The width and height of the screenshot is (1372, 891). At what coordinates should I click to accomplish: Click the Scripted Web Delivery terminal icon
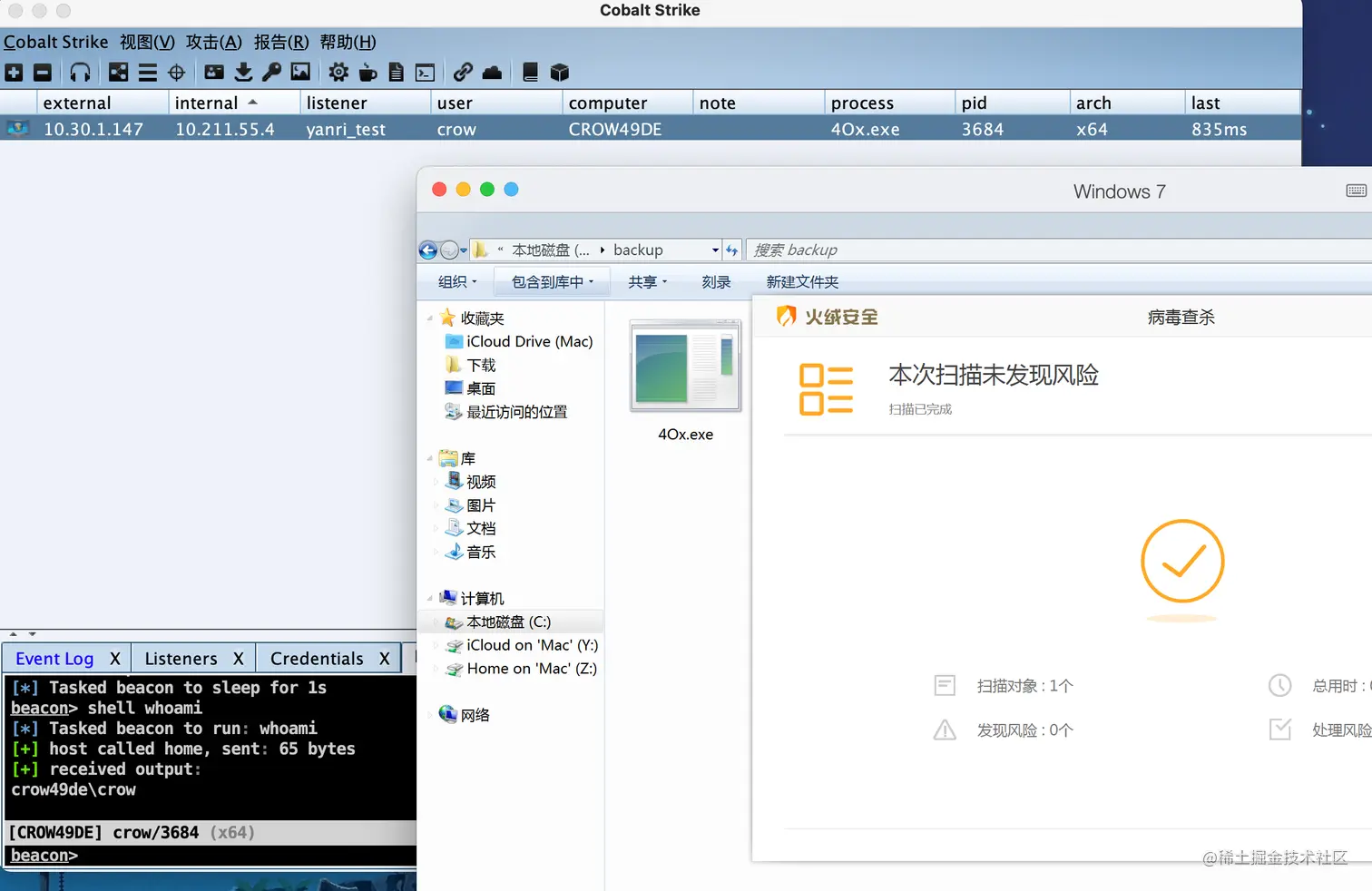pyautogui.click(x=425, y=73)
